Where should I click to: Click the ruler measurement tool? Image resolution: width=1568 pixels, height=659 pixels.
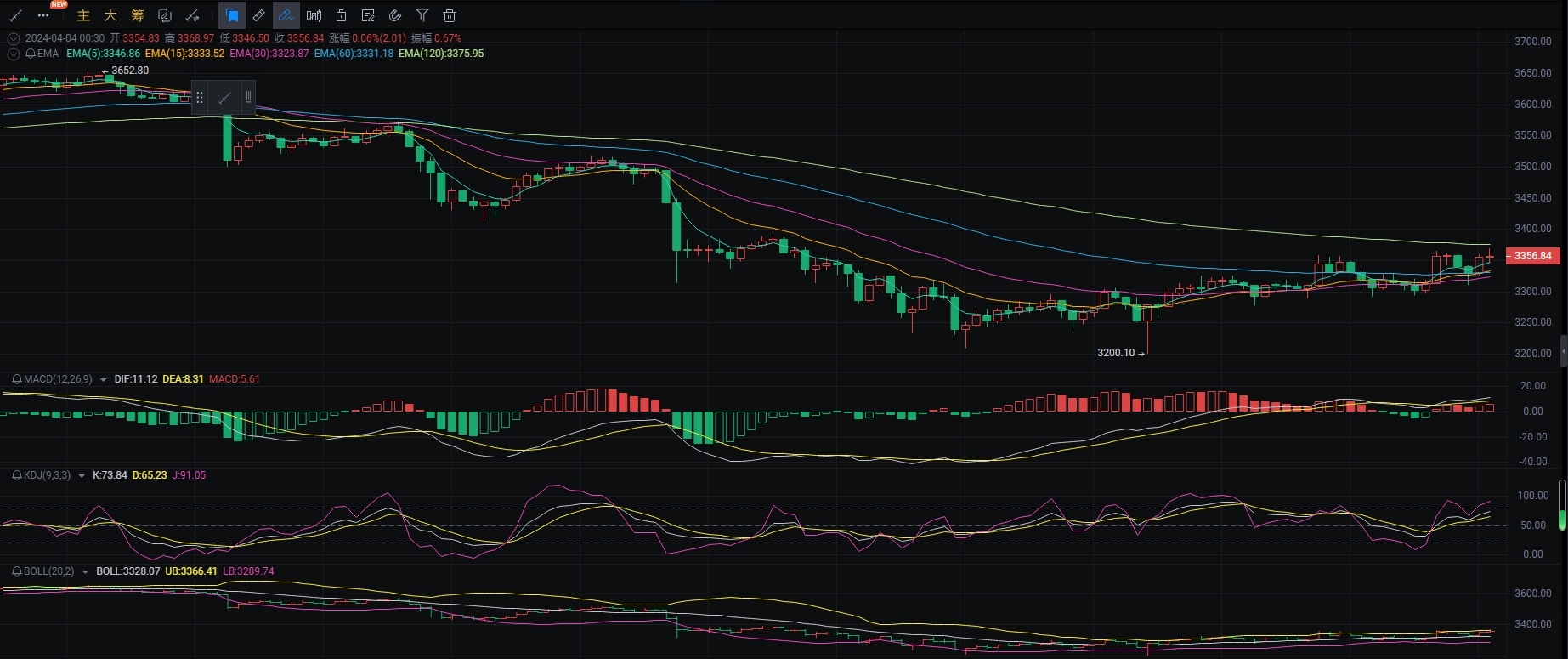point(259,15)
